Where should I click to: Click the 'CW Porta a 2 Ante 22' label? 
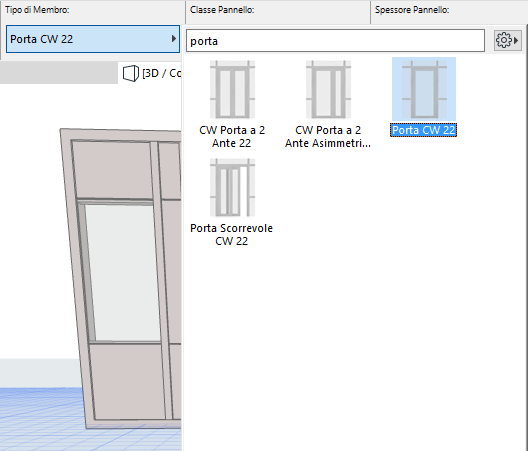(232, 136)
